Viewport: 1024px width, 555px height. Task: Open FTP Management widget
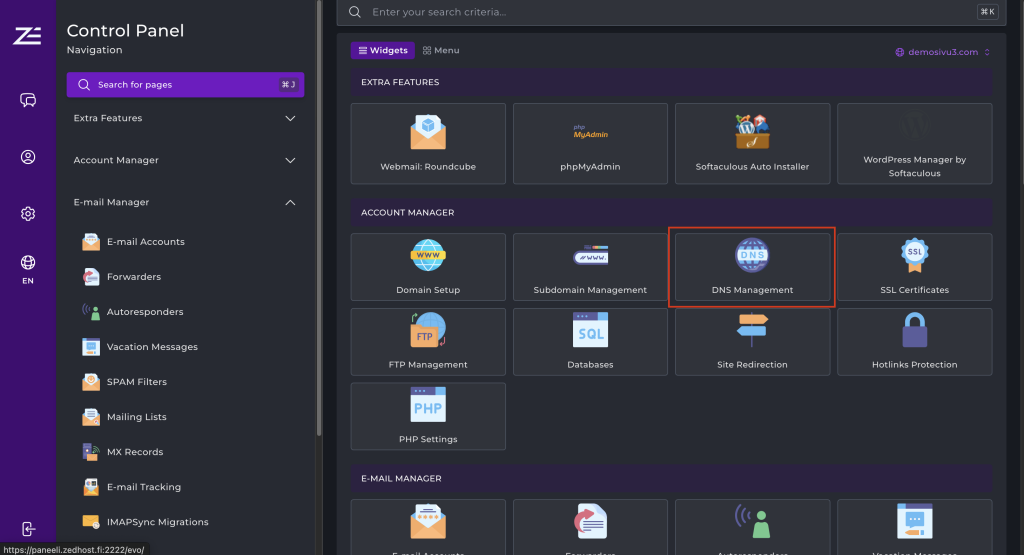point(428,342)
